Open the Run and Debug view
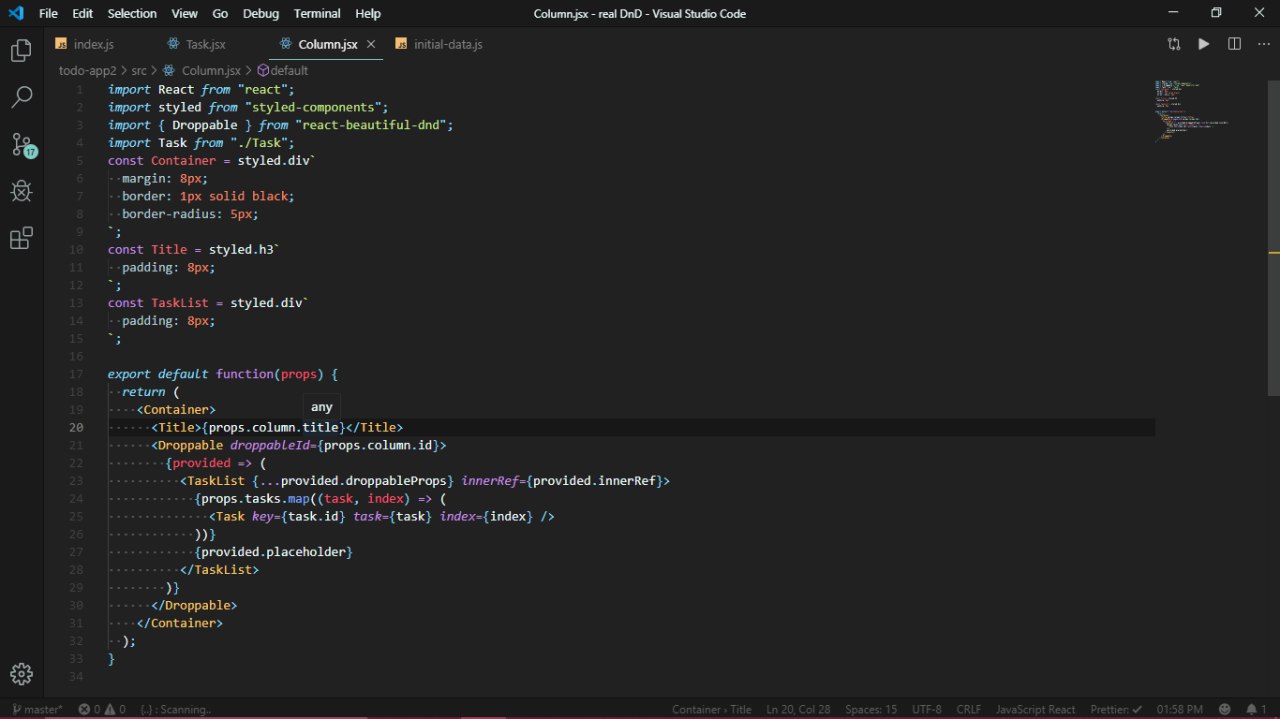The height and width of the screenshot is (719, 1280). tap(21, 191)
